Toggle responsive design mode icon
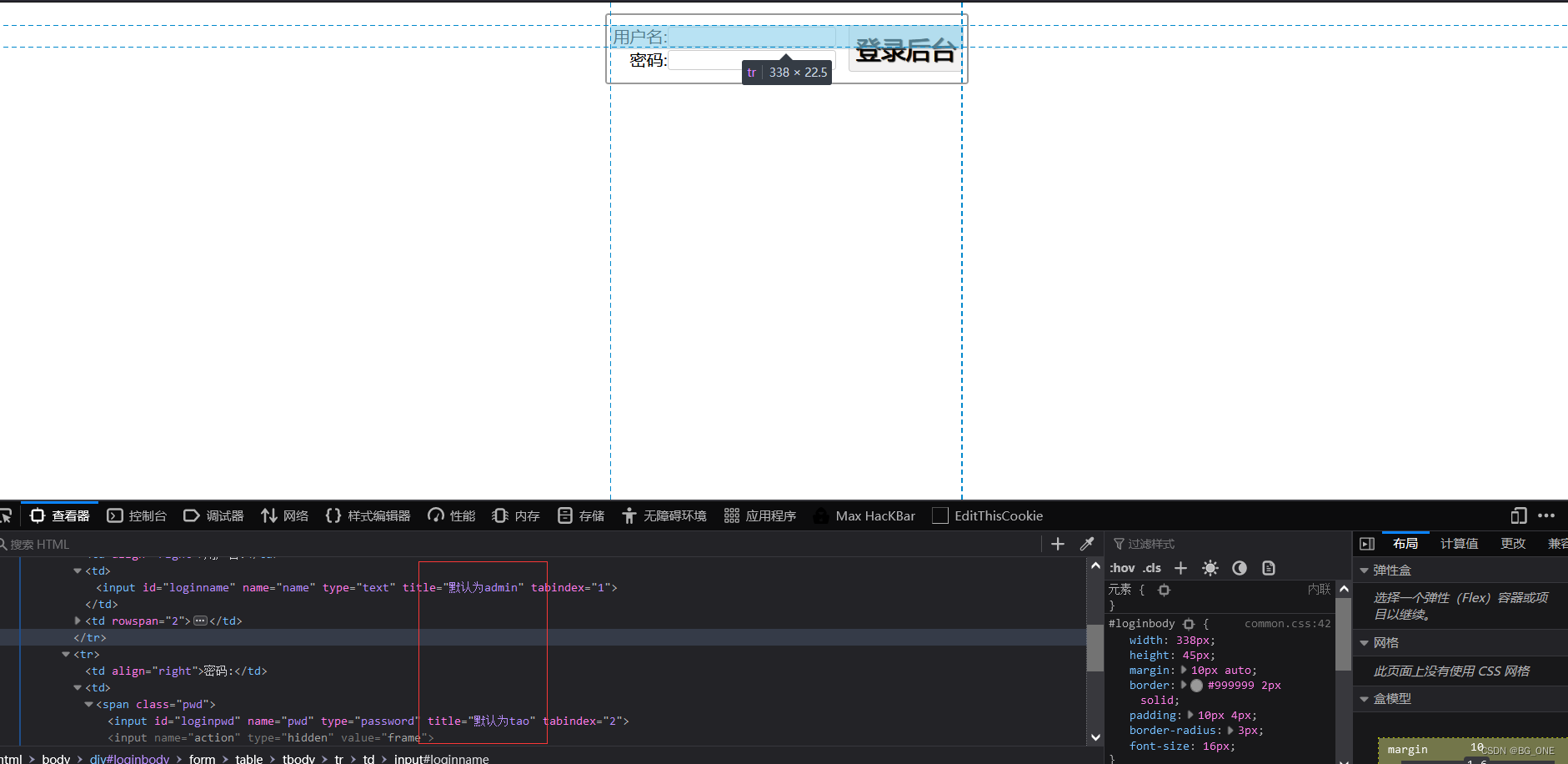The height and width of the screenshot is (764, 1568). [1519, 515]
